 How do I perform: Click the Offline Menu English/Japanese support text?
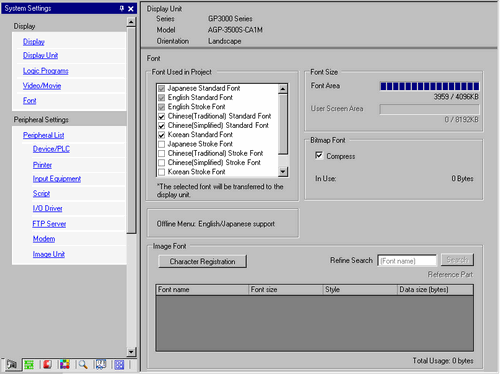(x=216, y=224)
